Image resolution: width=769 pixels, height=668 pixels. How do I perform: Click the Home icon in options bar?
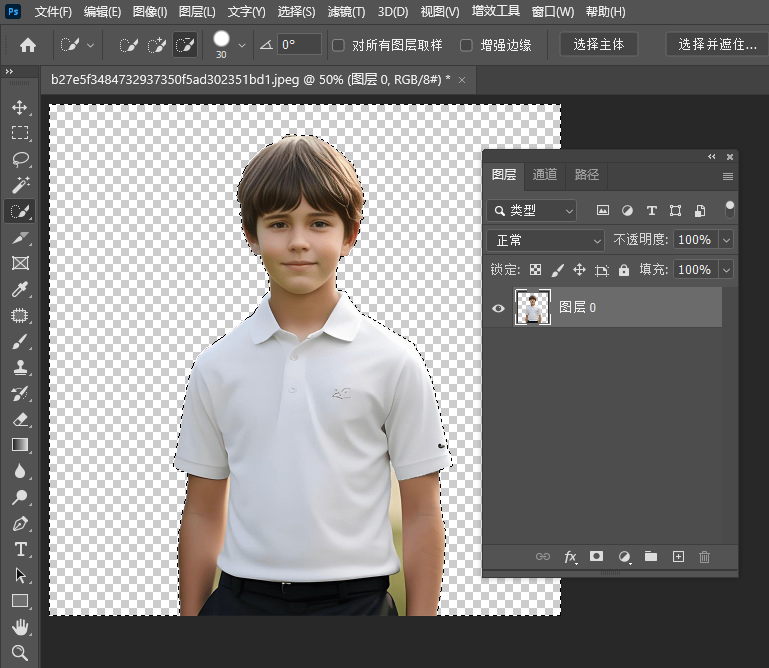(x=28, y=45)
